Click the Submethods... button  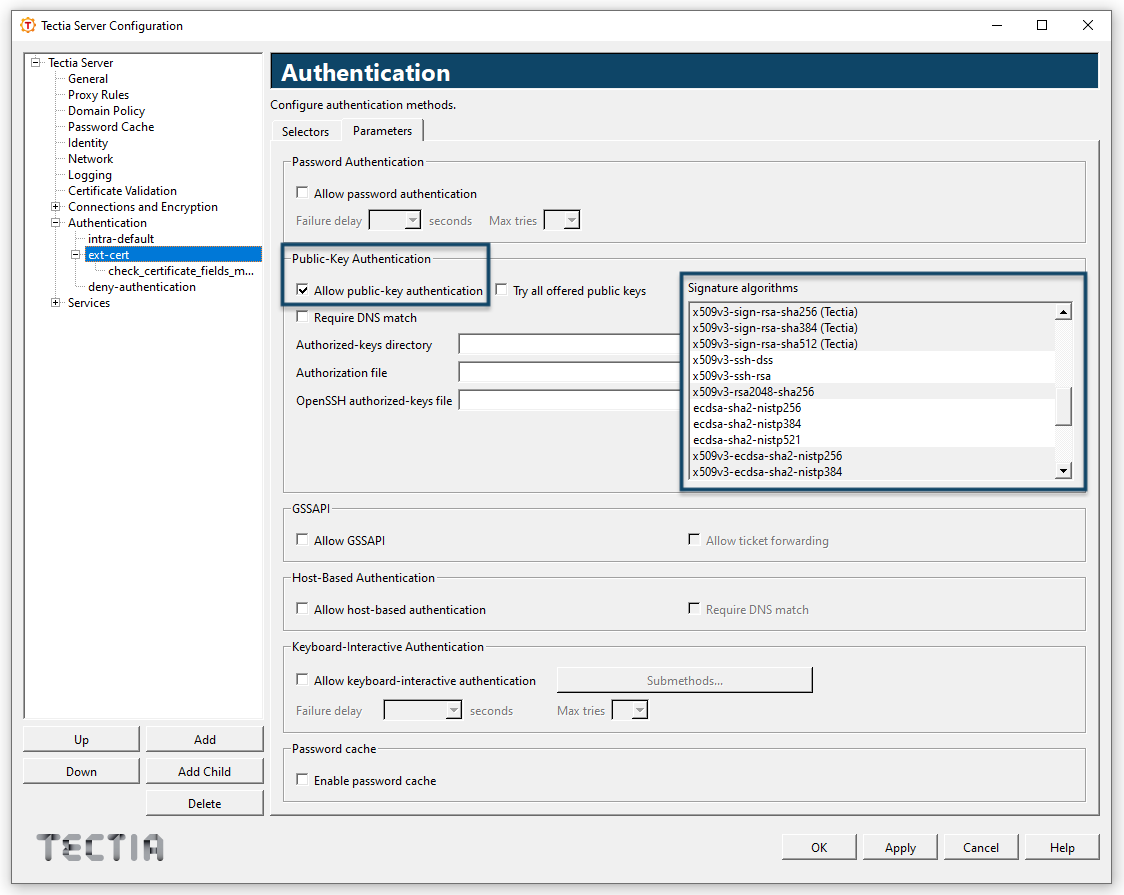tap(685, 680)
